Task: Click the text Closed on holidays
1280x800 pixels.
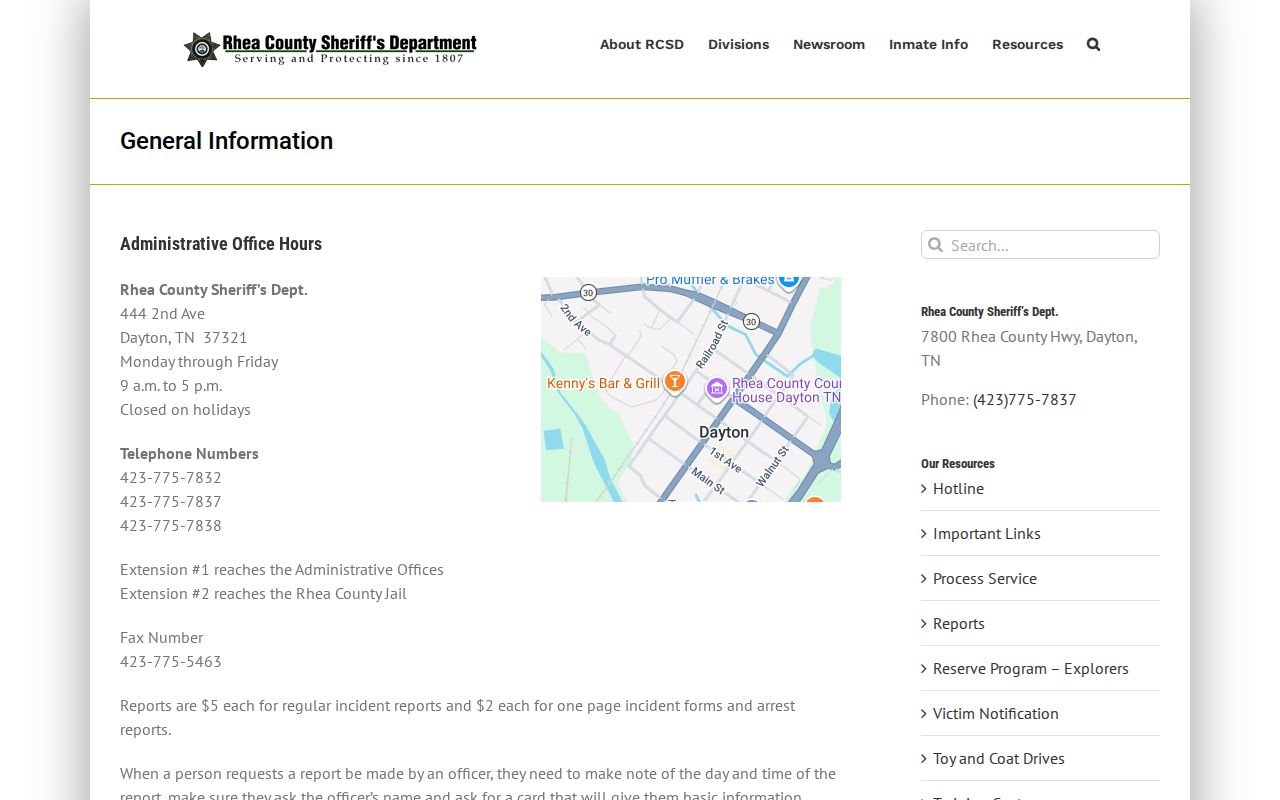Action: coord(185,409)
